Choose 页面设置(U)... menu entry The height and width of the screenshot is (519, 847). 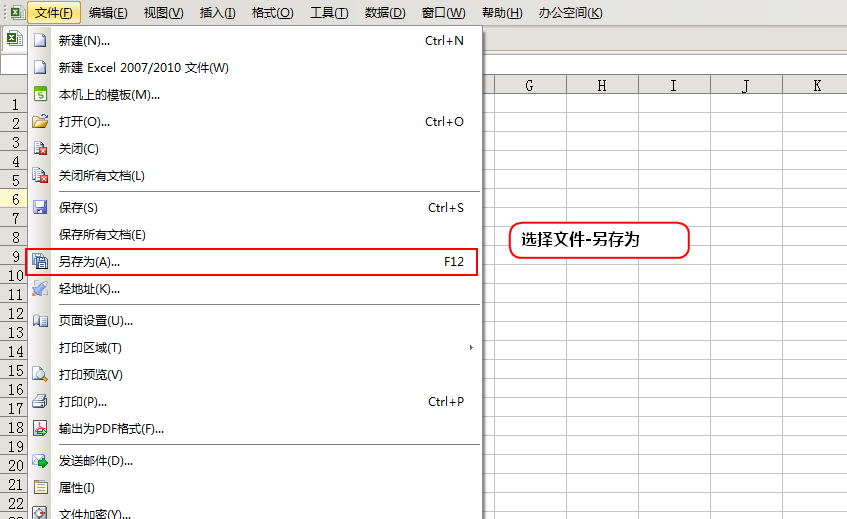[x=96, y=321]
